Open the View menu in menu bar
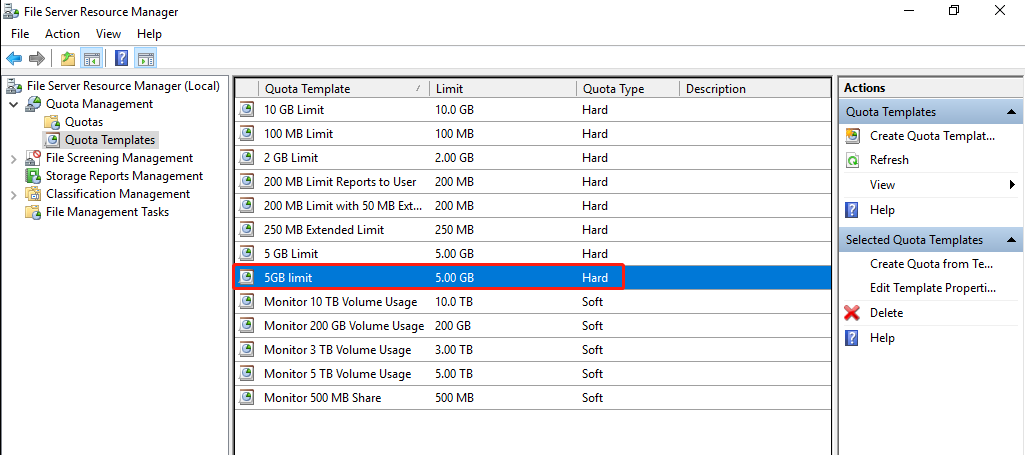Screen dimensions: 1025x455 click(108, 34)
